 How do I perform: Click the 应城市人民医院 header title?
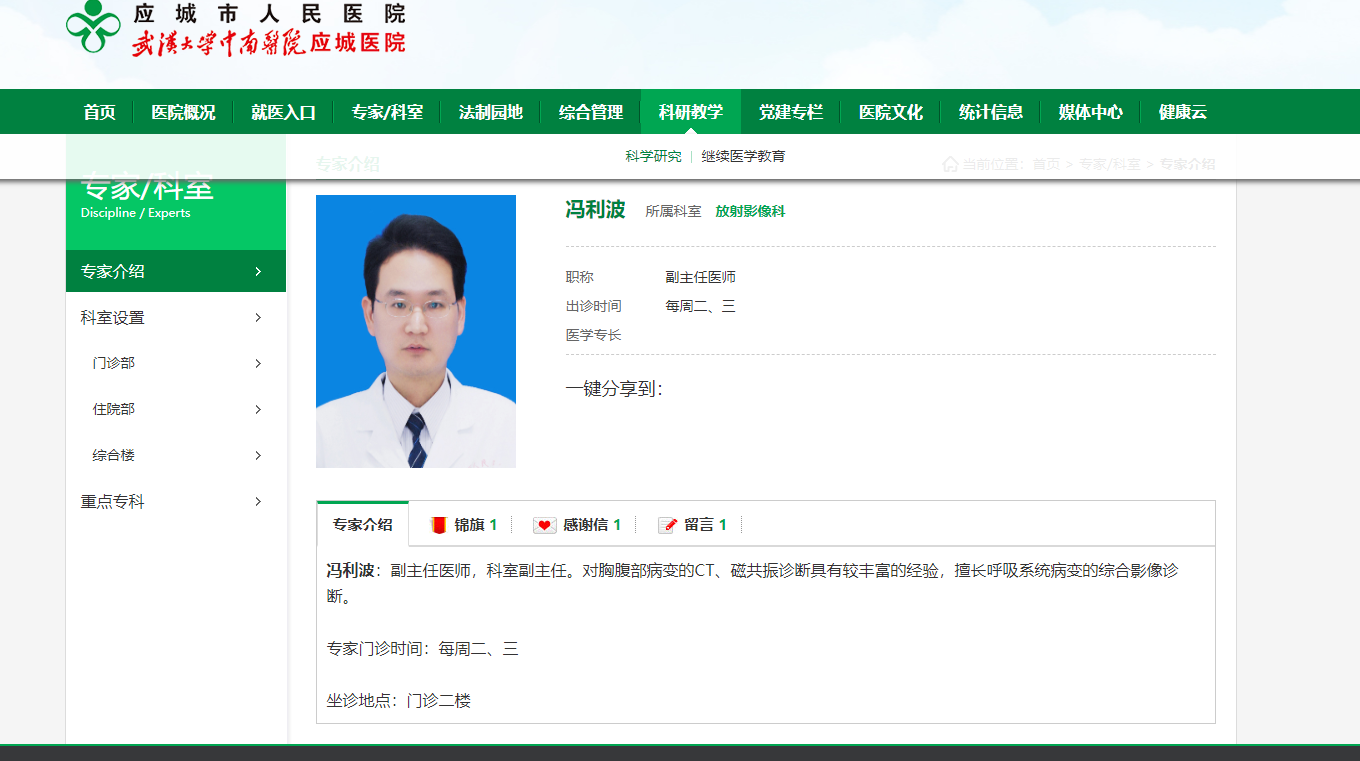[270, 14]
